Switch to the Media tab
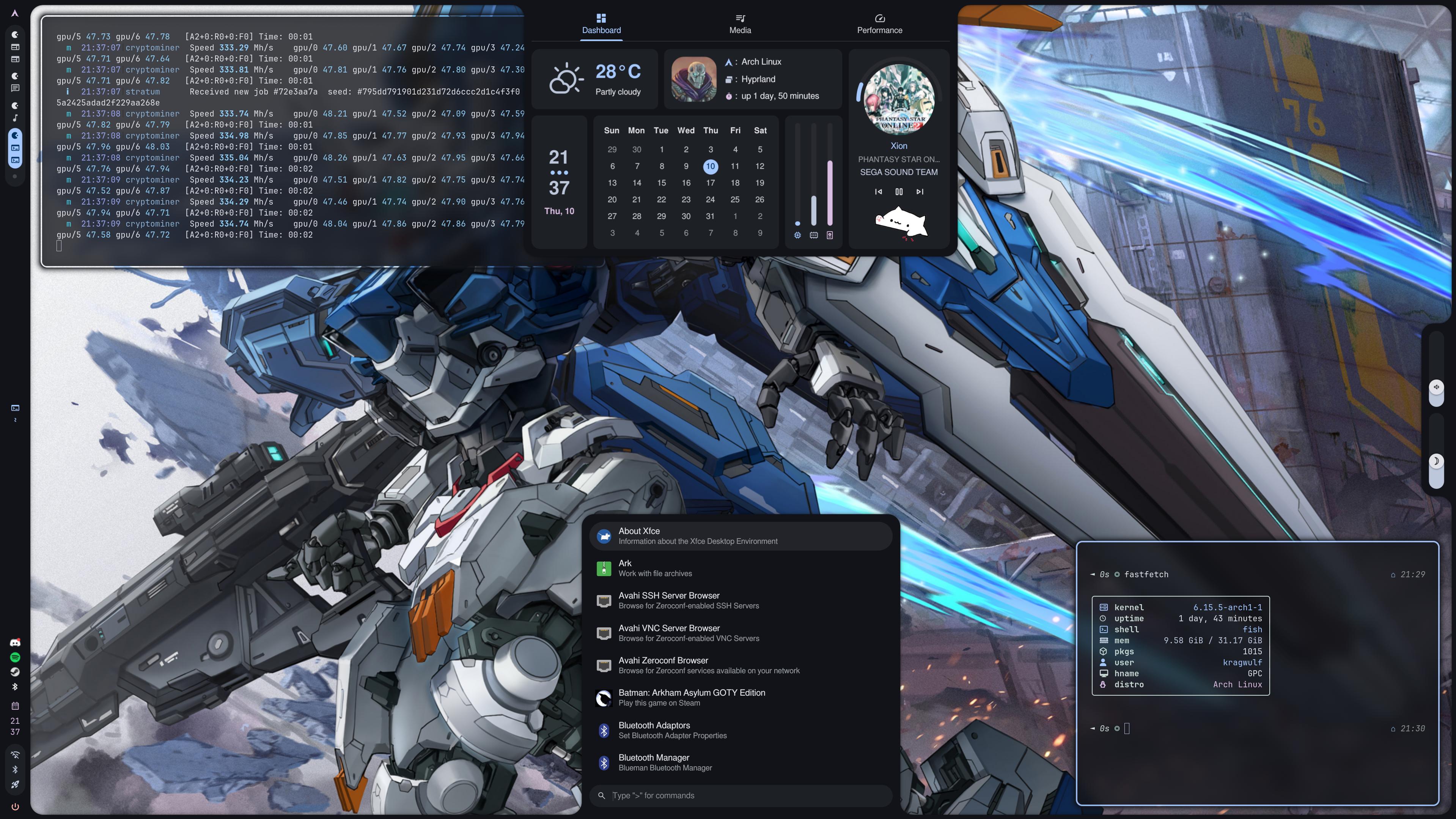The width and height of the screenshot is (1456, 819). pyautogui.click(x=740, y=24)
